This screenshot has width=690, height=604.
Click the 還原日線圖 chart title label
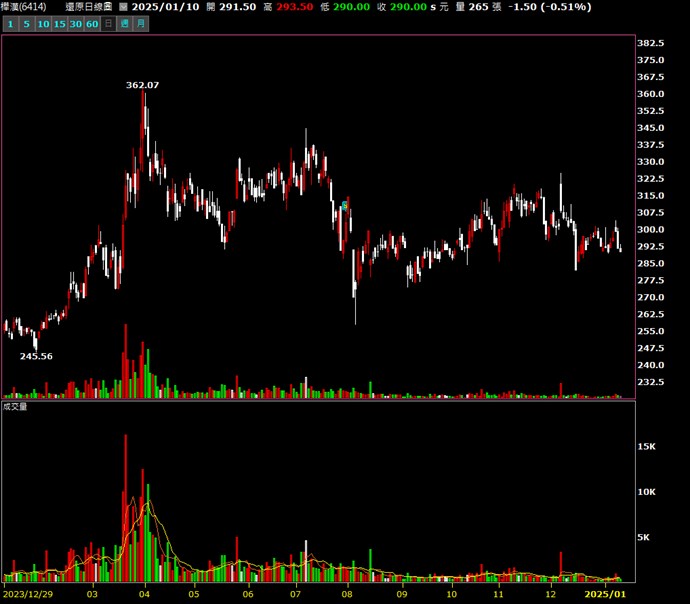coord(89,7)
